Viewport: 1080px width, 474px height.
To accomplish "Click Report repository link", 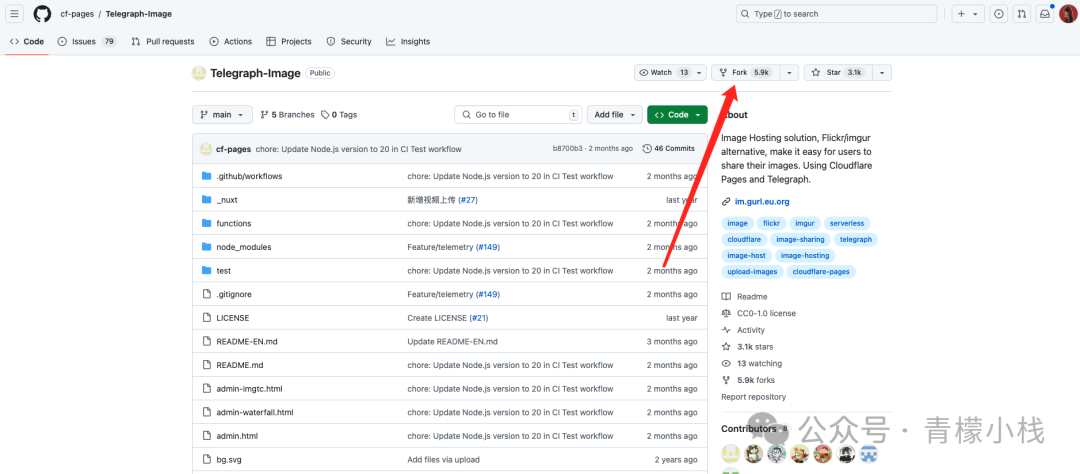I will (x=754, y=397).
